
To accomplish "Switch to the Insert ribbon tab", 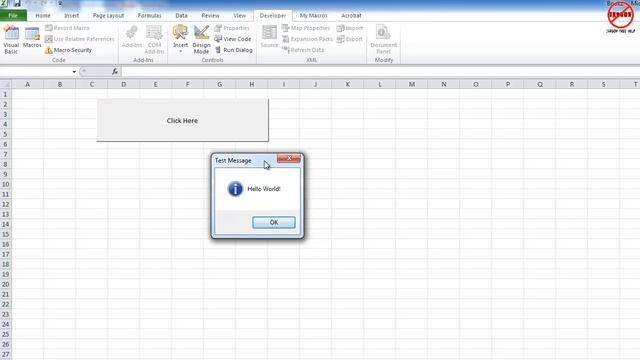I will (71, 16).
